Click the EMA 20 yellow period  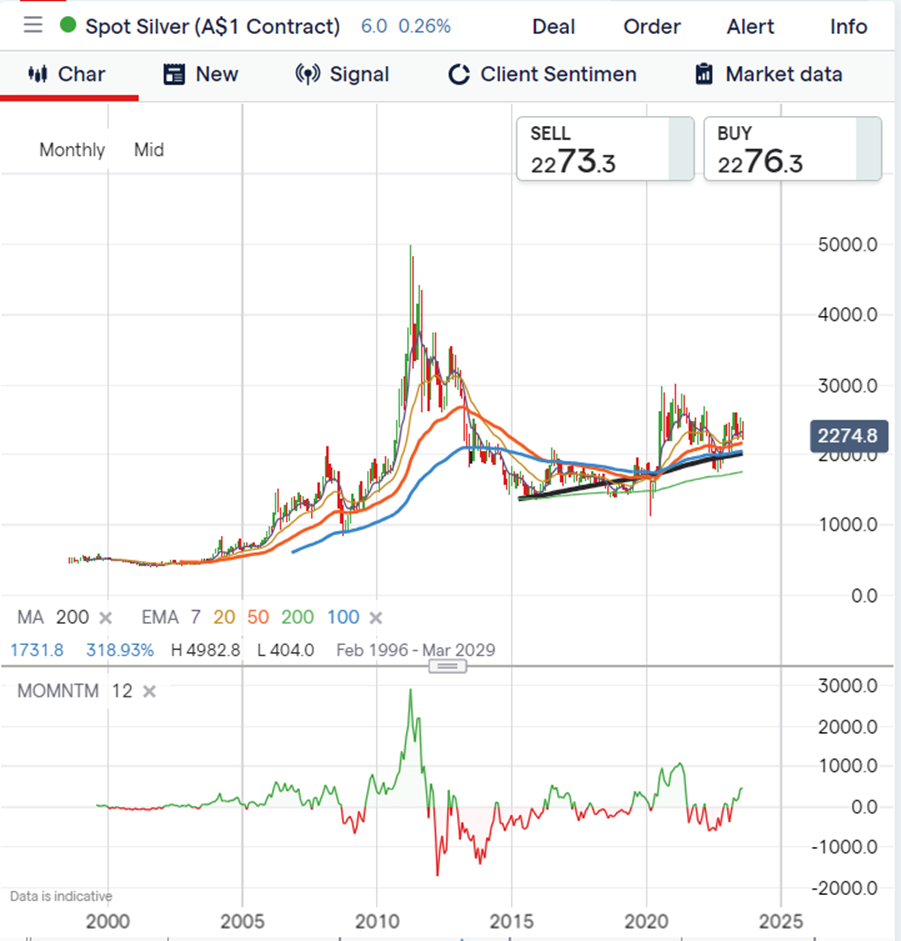pos(224,618)
